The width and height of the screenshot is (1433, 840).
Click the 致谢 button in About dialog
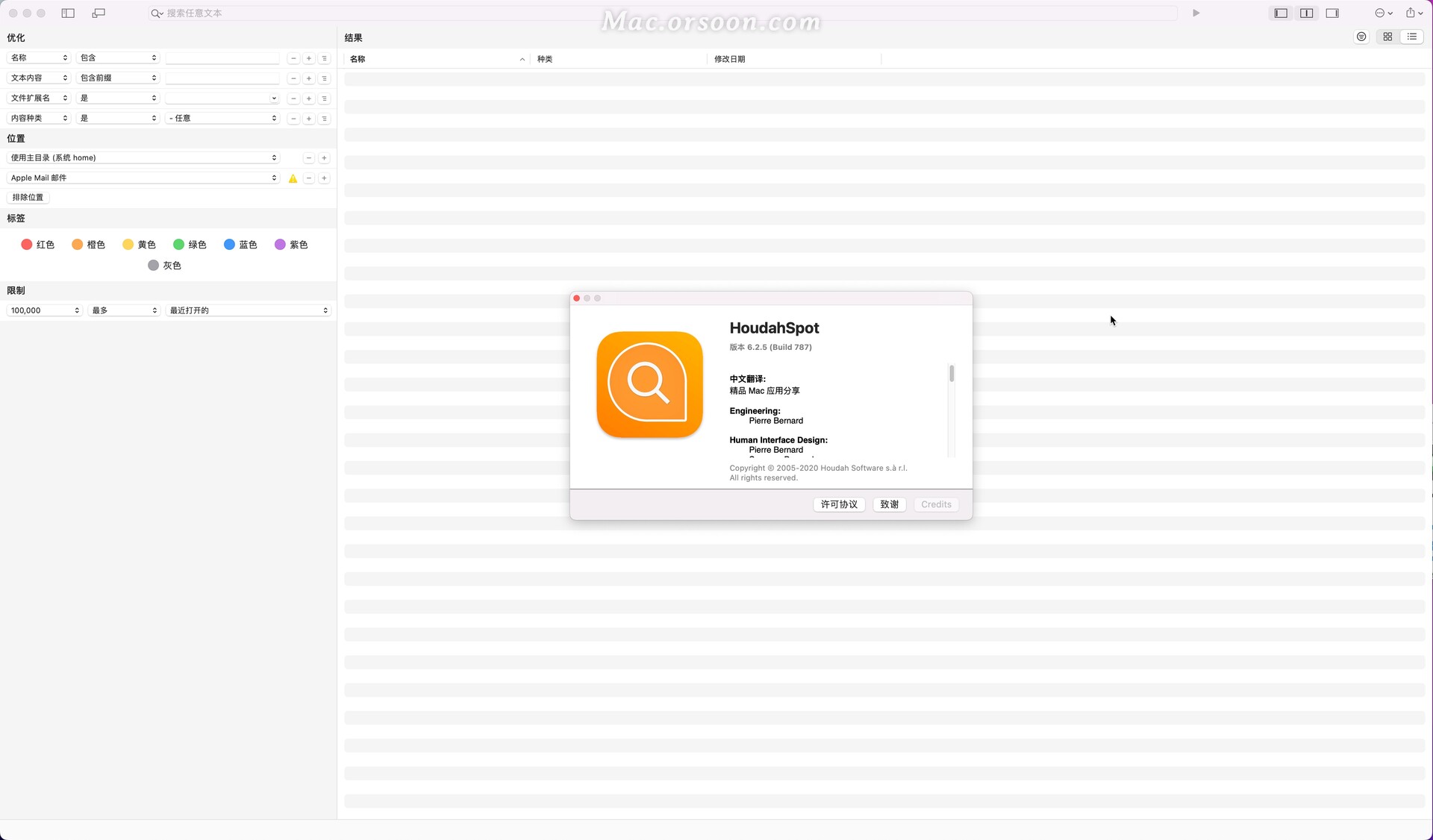click(889, 505)
